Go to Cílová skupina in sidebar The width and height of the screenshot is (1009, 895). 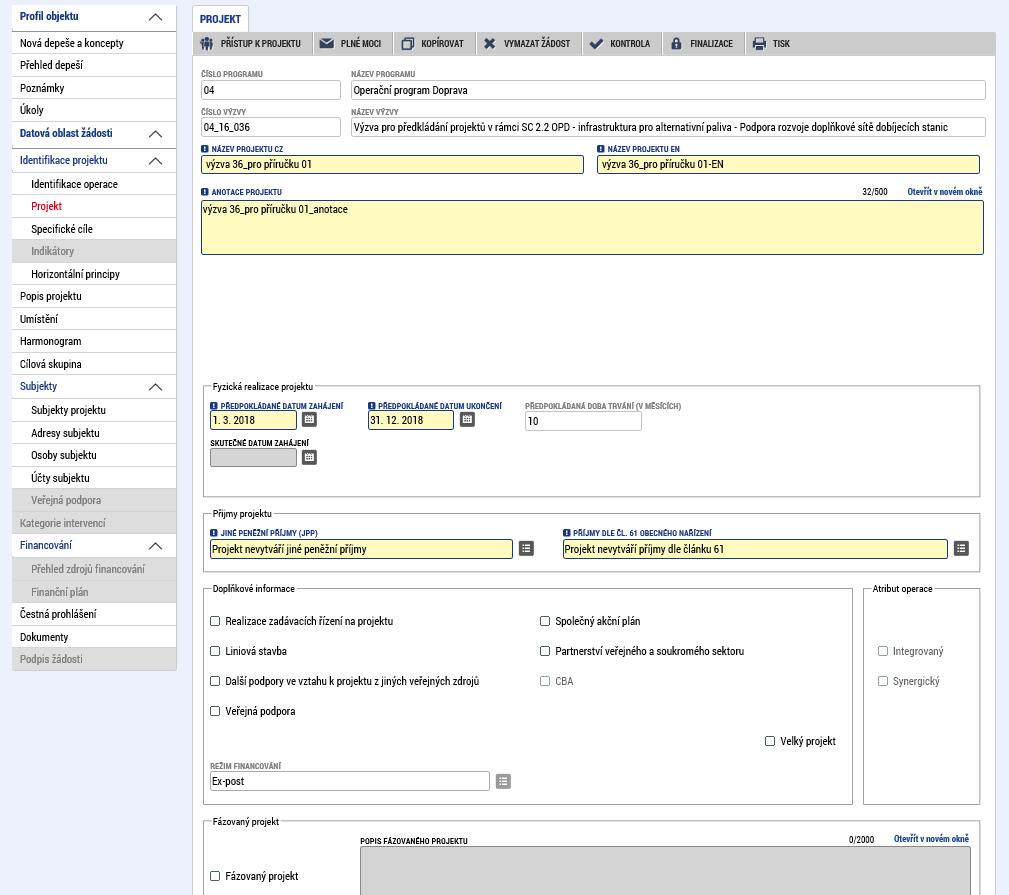pos(94,364)
